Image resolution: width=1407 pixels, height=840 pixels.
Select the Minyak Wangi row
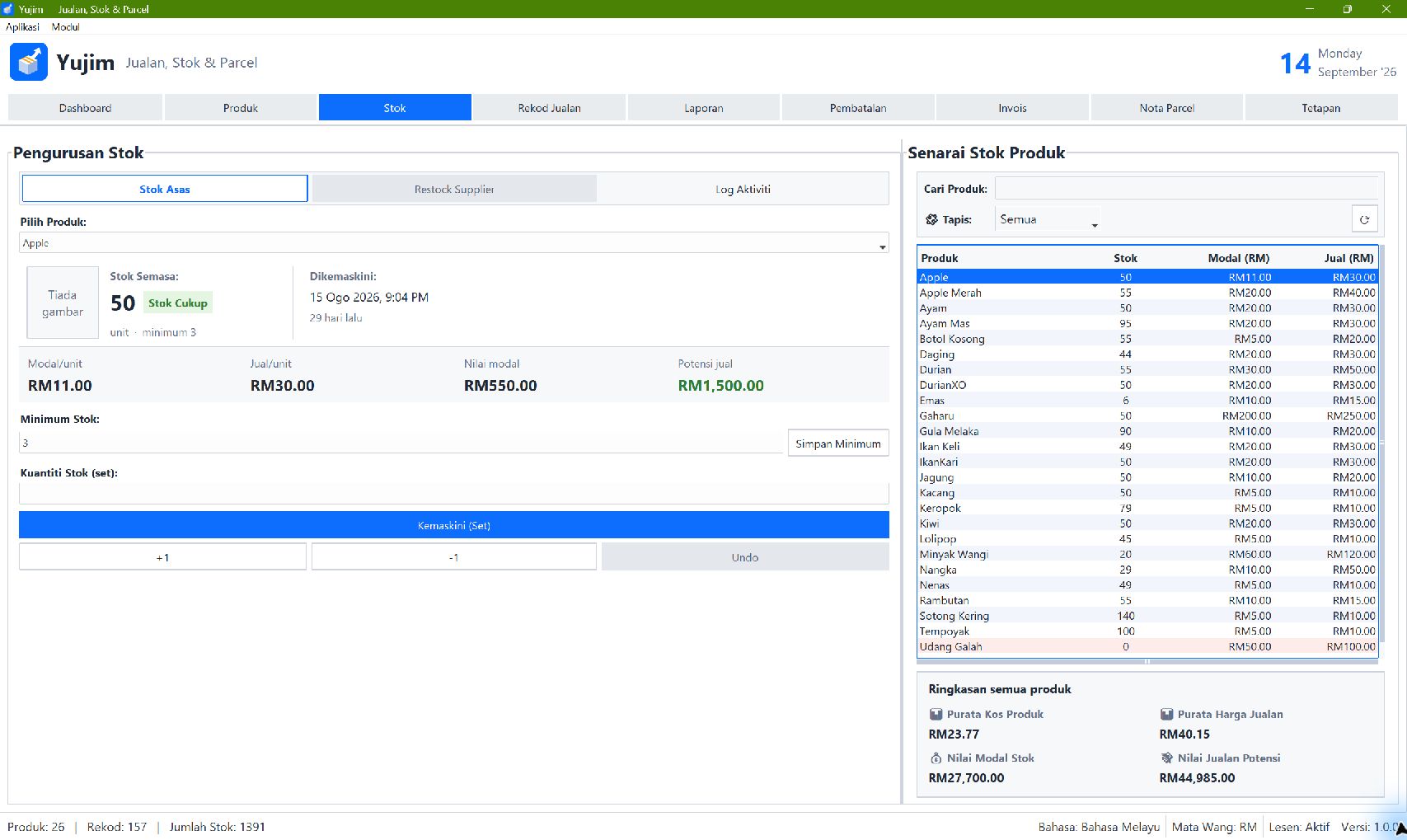1147,554
